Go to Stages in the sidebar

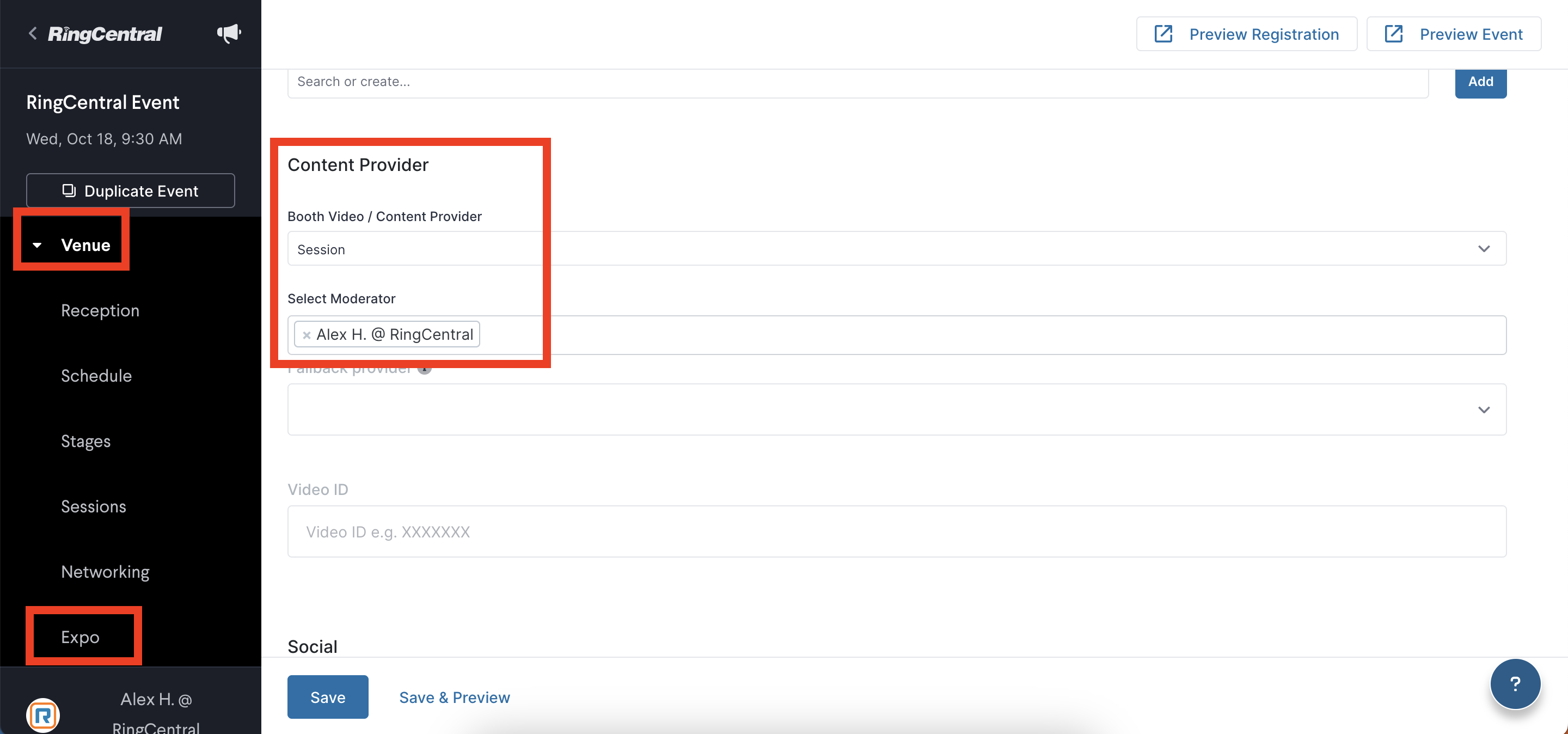click(x=86, y=441)
